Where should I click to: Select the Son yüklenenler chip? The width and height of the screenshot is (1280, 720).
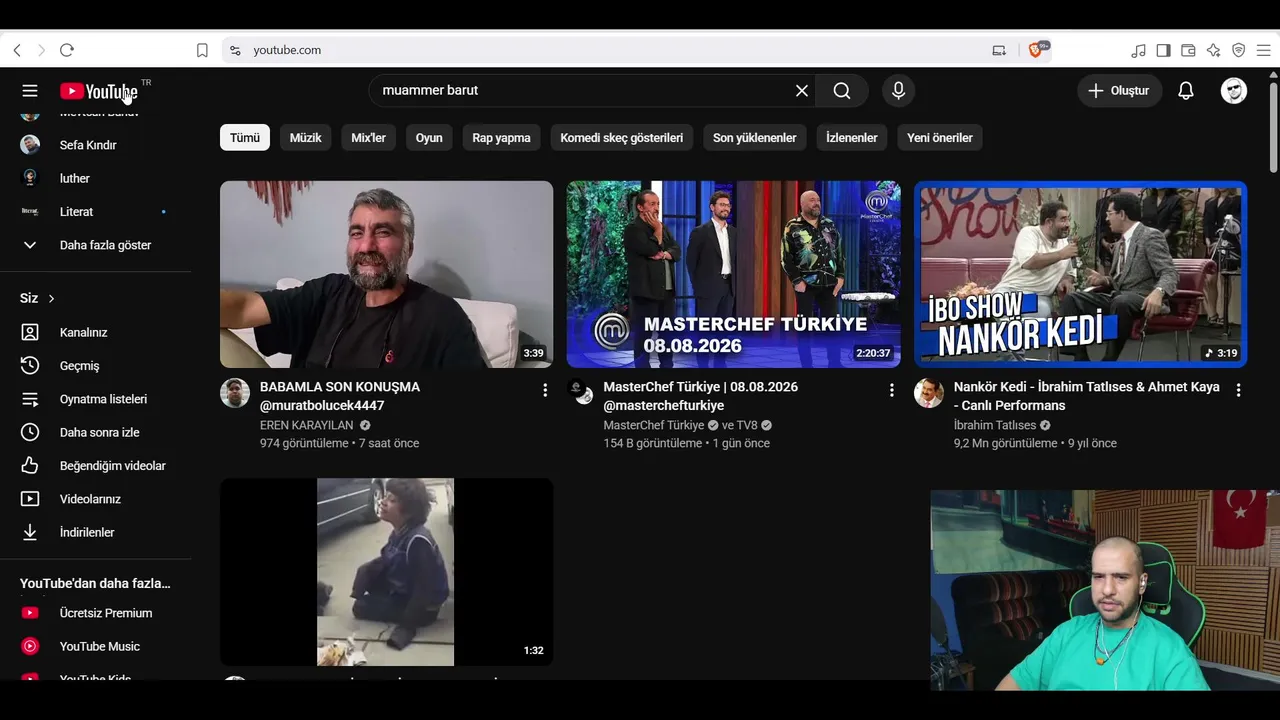click(754, 138)
